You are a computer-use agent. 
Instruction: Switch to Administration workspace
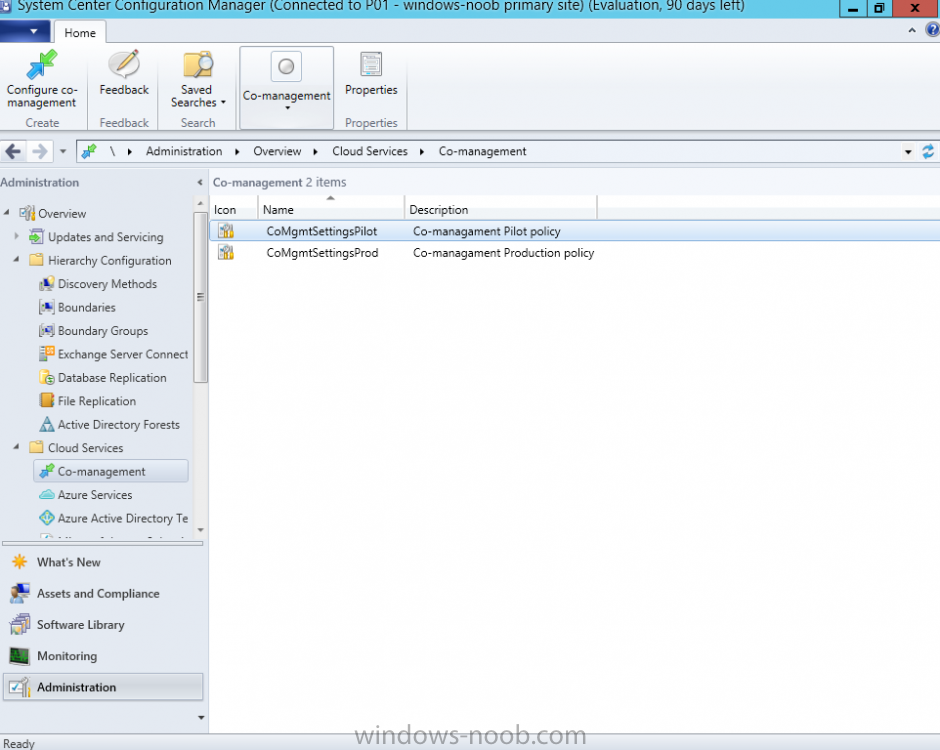[103, 687]
